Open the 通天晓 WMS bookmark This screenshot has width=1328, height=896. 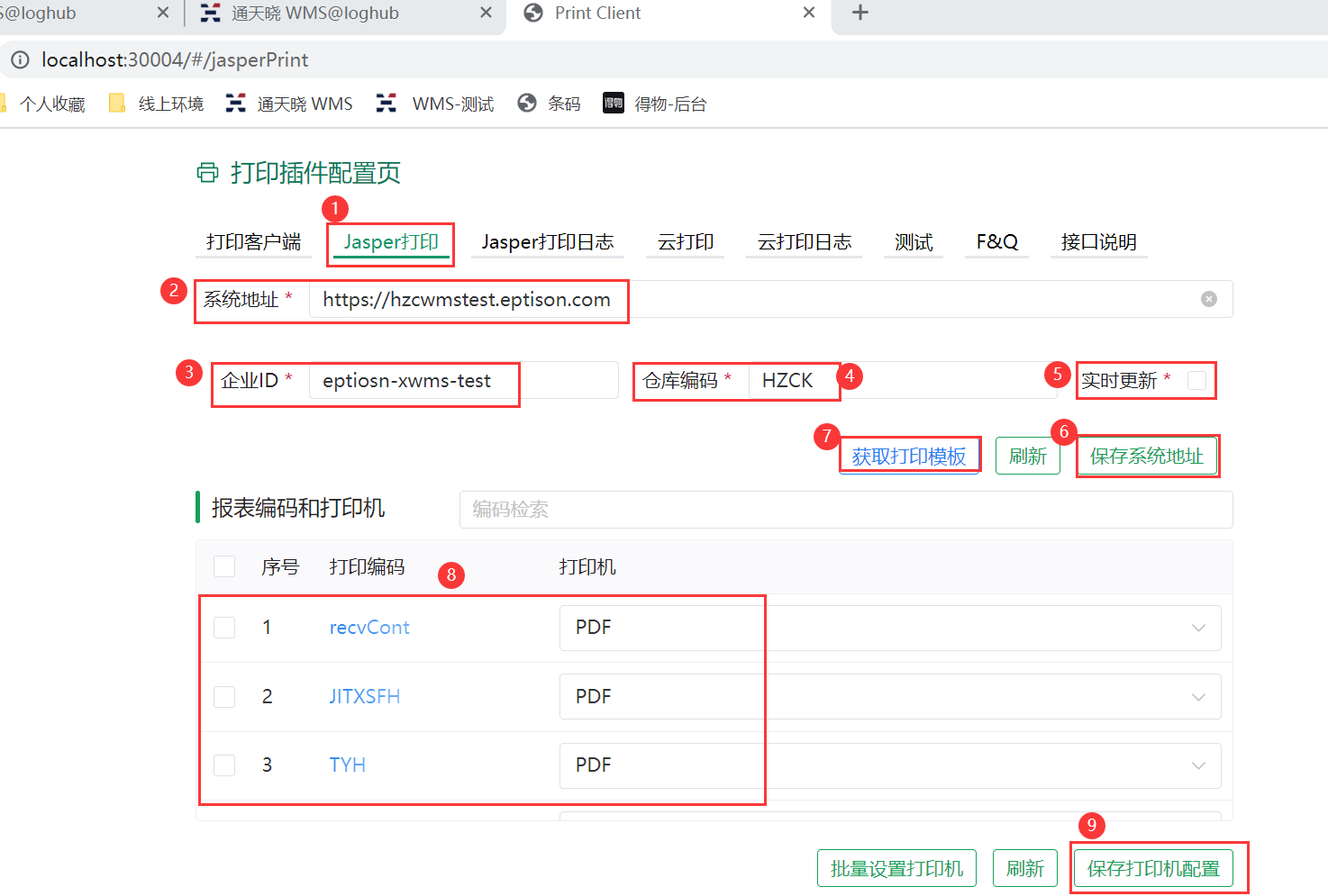click(290, 104)
